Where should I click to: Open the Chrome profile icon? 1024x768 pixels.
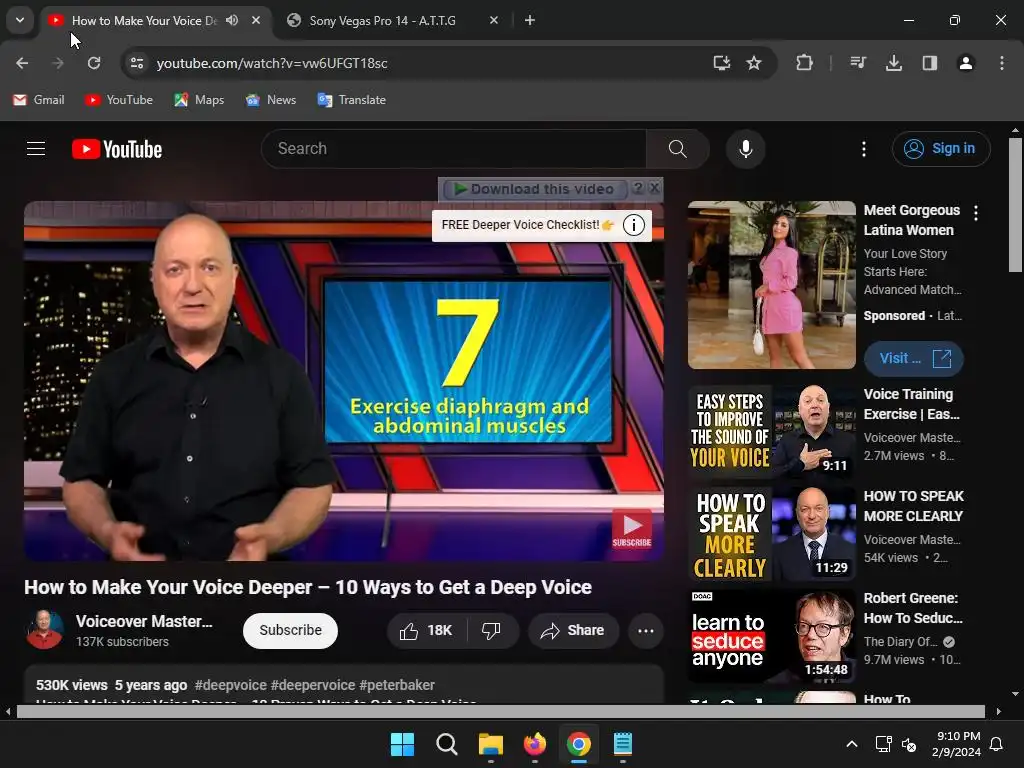[966, 63]
